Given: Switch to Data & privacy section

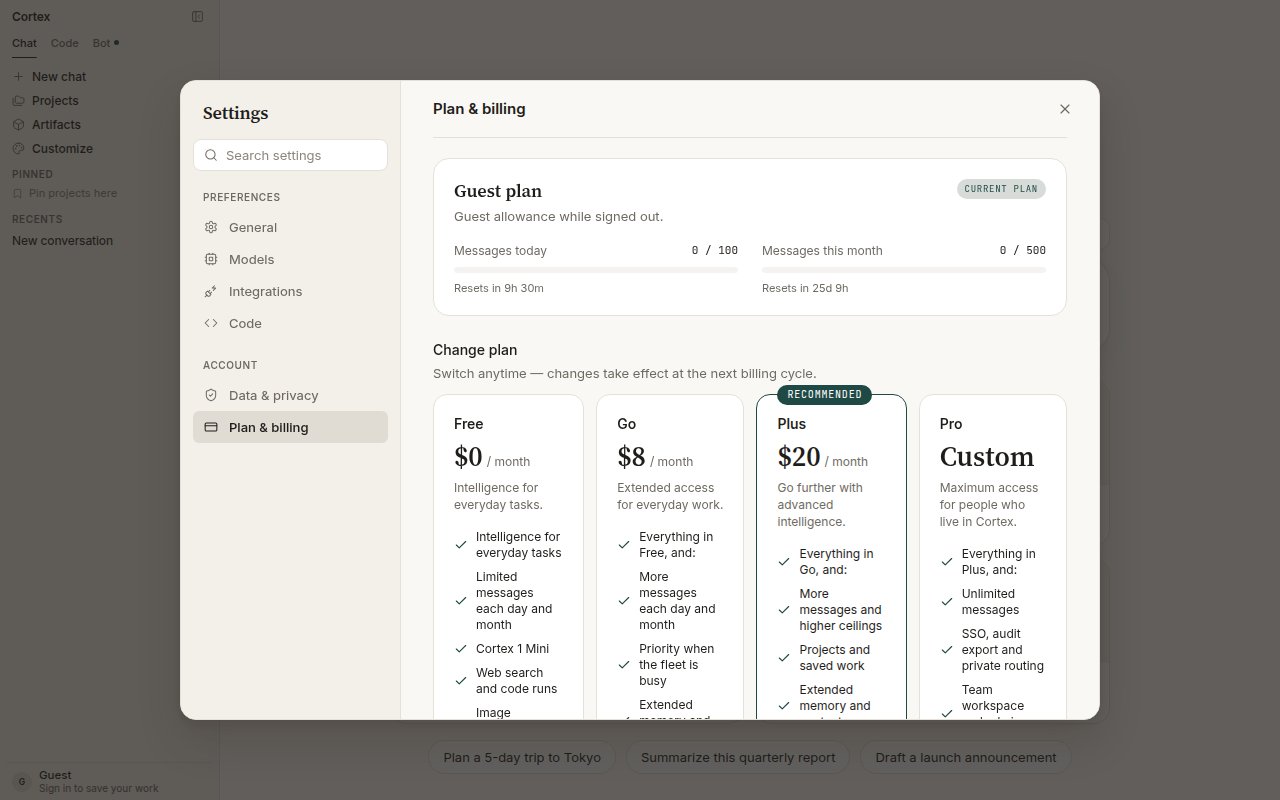Looking at the screenshot, I should click(290, 395).
